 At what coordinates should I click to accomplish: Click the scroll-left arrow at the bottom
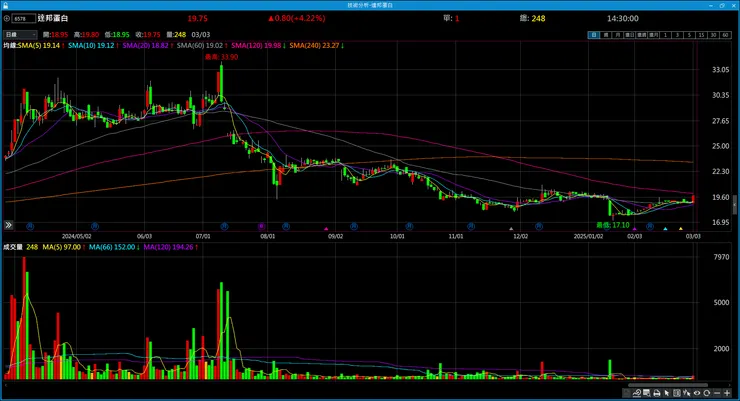(x=6, y=385)
